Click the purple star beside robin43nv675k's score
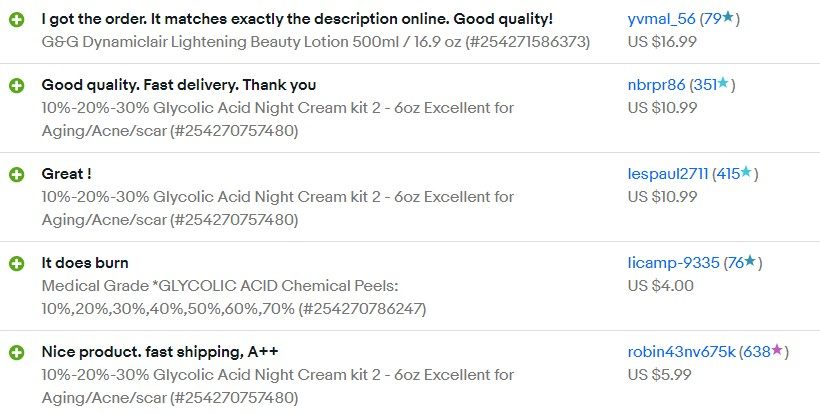This screenshot has width=820, height=414. point(777,350)
